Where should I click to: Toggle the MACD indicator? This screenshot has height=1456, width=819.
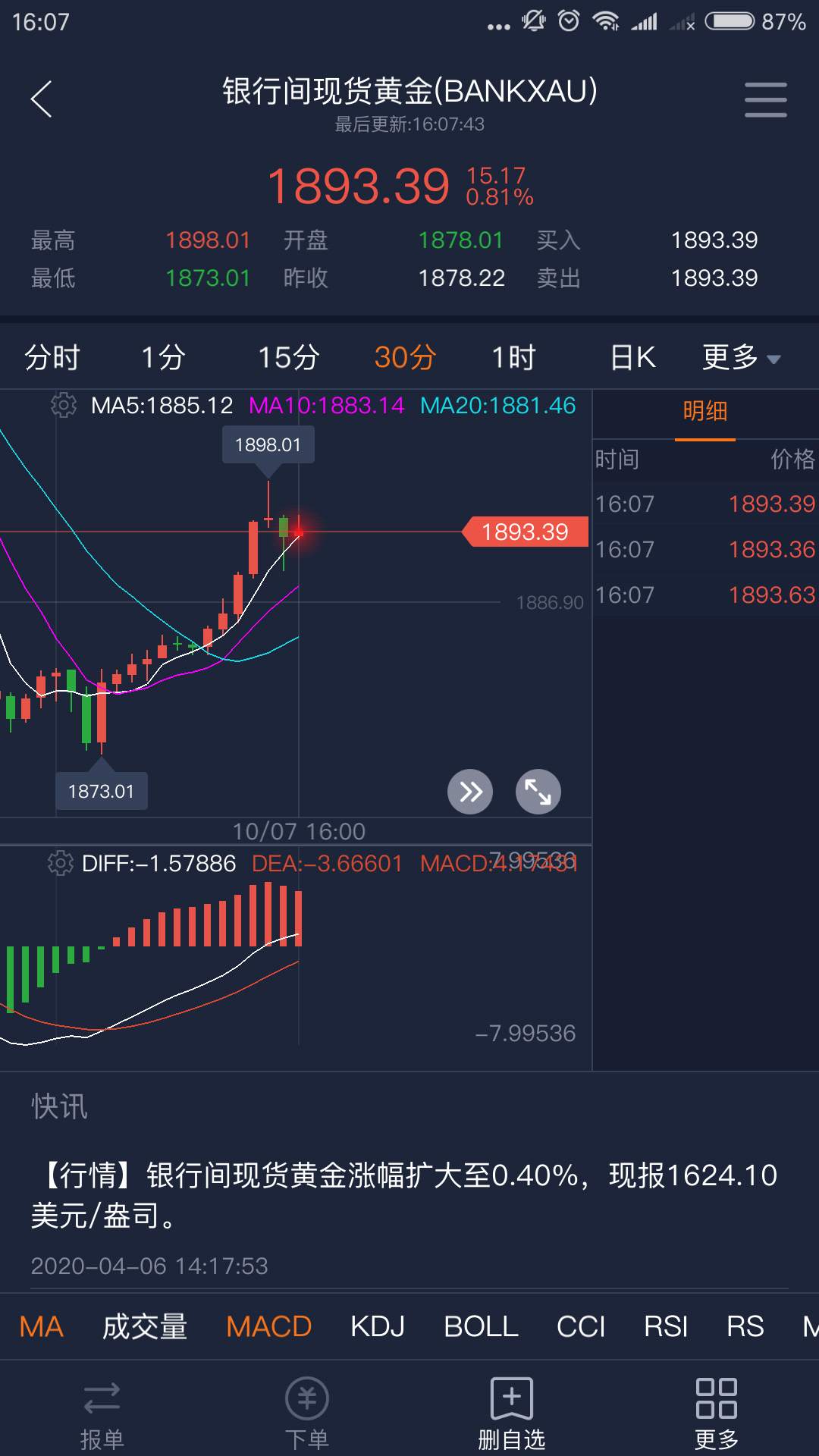click(x=268, y=1327)
